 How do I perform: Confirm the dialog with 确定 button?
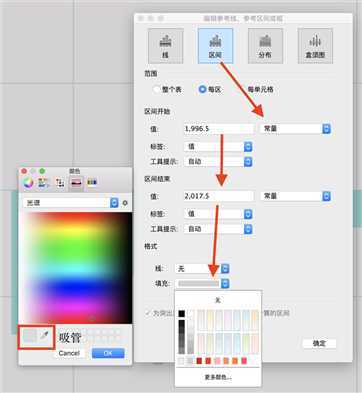click(x=319, y=343)
